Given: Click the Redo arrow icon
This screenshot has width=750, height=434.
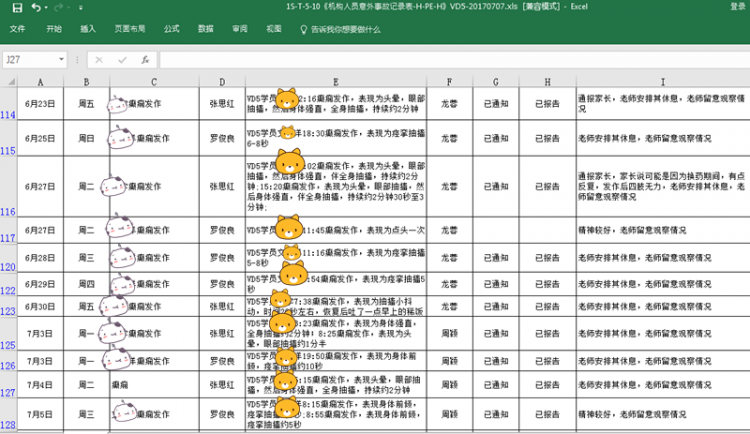Looking at the screenshot, I should tap(60, 7).
